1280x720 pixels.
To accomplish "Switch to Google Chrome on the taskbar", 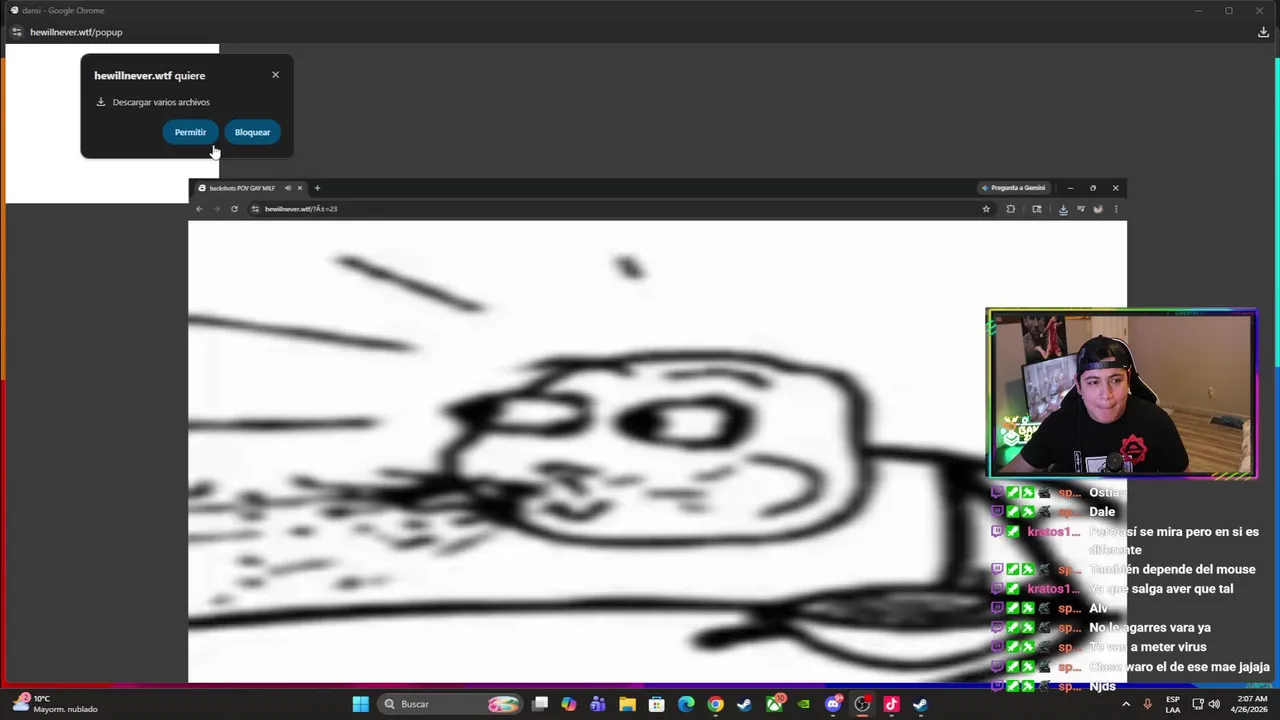I will click(x=715, y=704).
